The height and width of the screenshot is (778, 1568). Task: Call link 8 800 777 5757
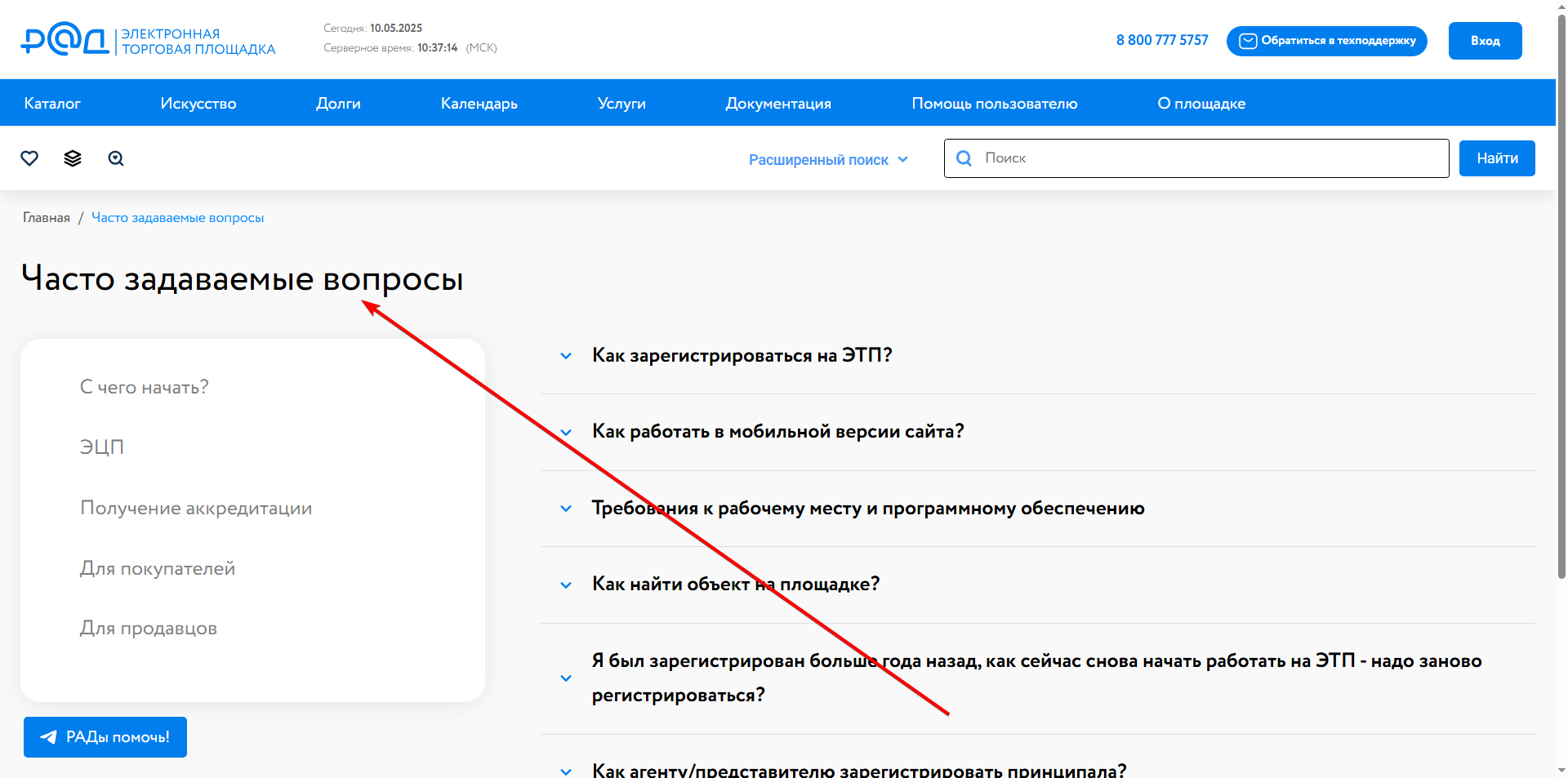pos(1162,40)
